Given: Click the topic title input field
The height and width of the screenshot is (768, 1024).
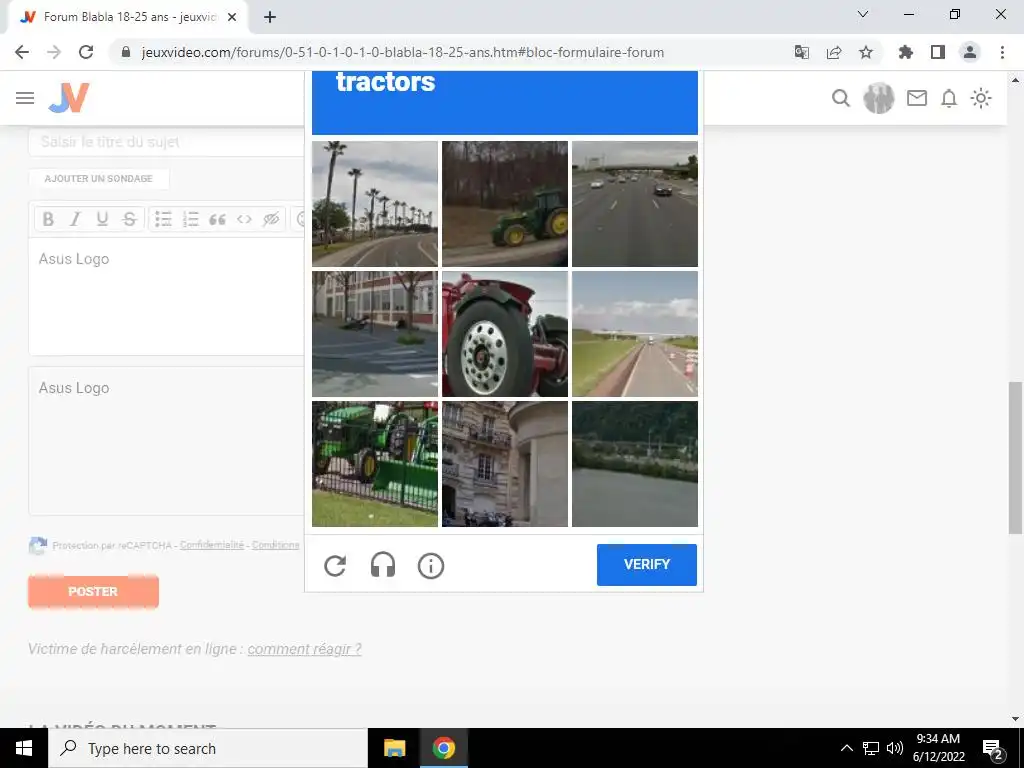Looking at the screenshot, I should (x=167, y=142).
